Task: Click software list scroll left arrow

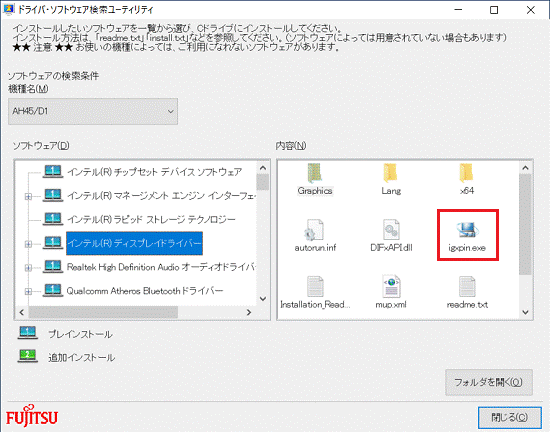Action: (22, 312)
